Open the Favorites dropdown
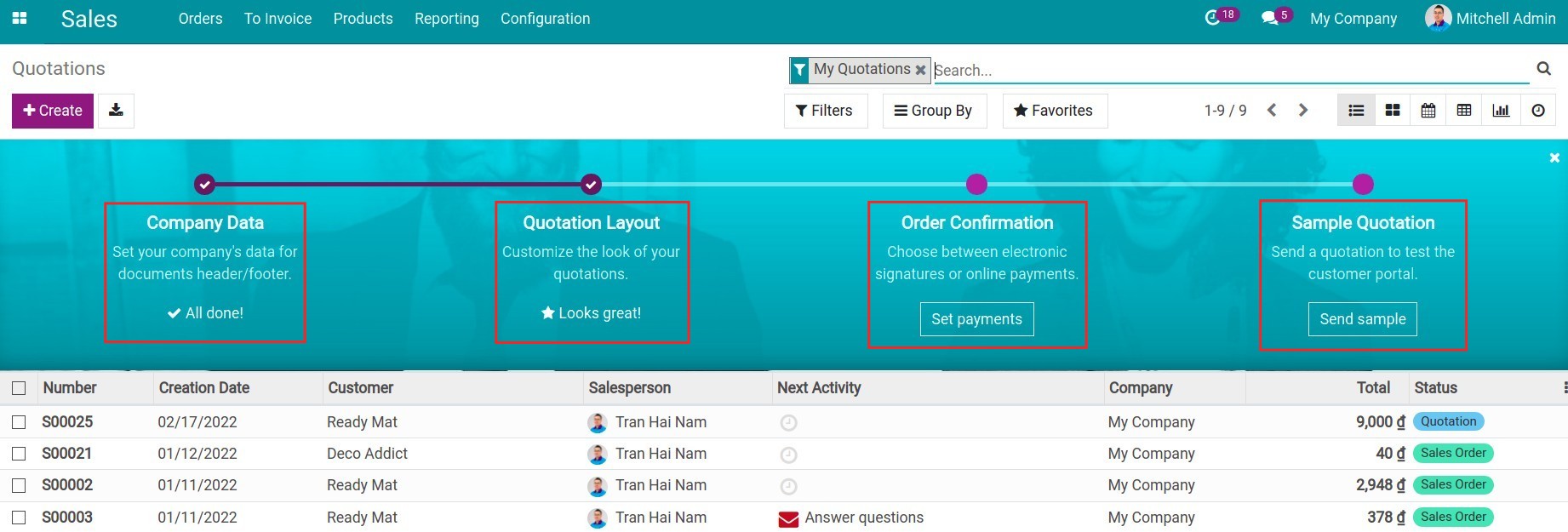The height and width of the screenshot is (532, 1568). (1054, 111)
